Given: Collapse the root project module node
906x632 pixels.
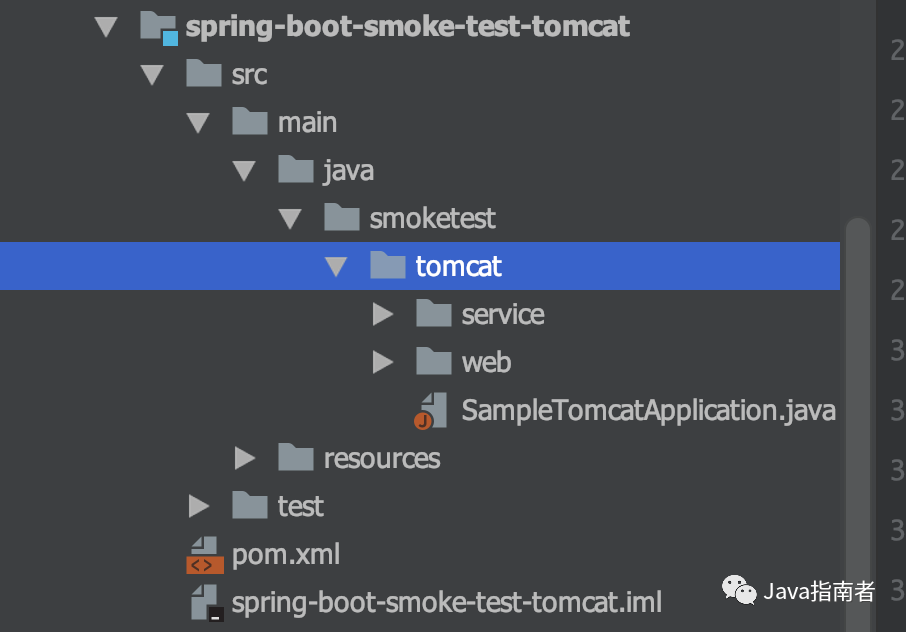Looking at the screenshot, I should (x=106, y=27).
